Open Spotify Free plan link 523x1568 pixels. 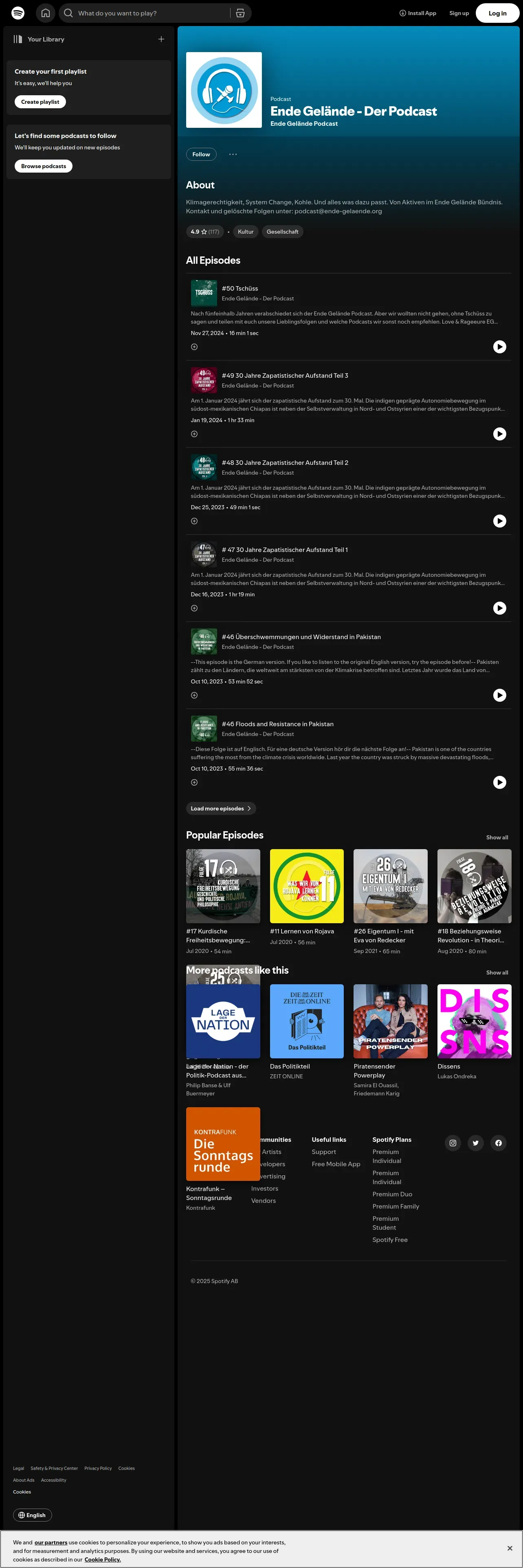coord(390,1240)
